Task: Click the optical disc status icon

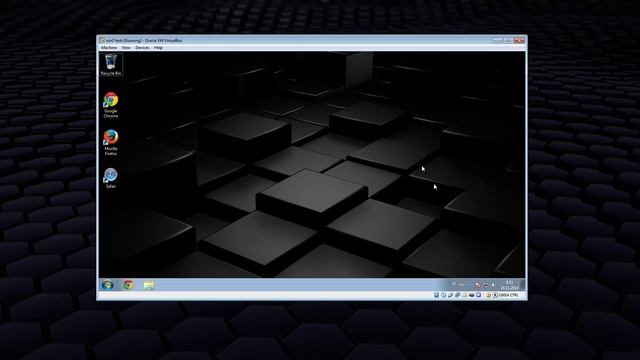Action: pos(443,295)
